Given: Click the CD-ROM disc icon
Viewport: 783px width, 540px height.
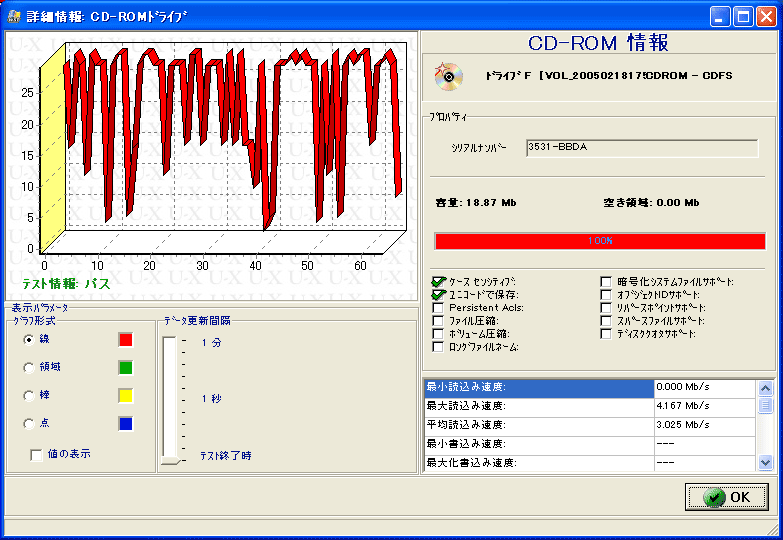Looking at the screenshot, I should coord(448,75).
